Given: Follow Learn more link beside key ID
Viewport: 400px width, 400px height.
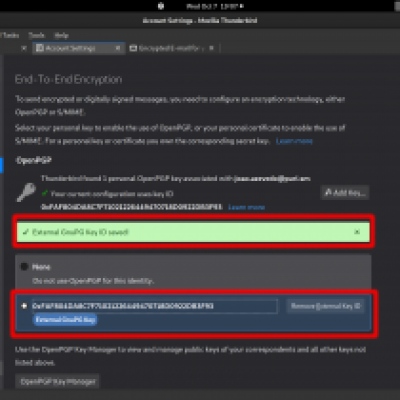Looking at the screenshot, I should 247,207.
